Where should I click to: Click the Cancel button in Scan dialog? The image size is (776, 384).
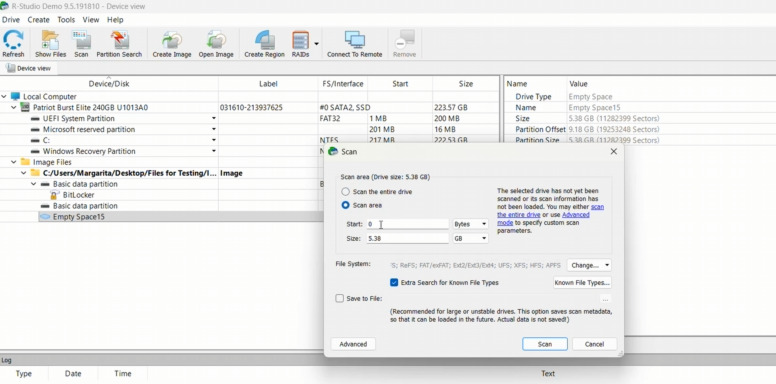(x=594, y=344)
